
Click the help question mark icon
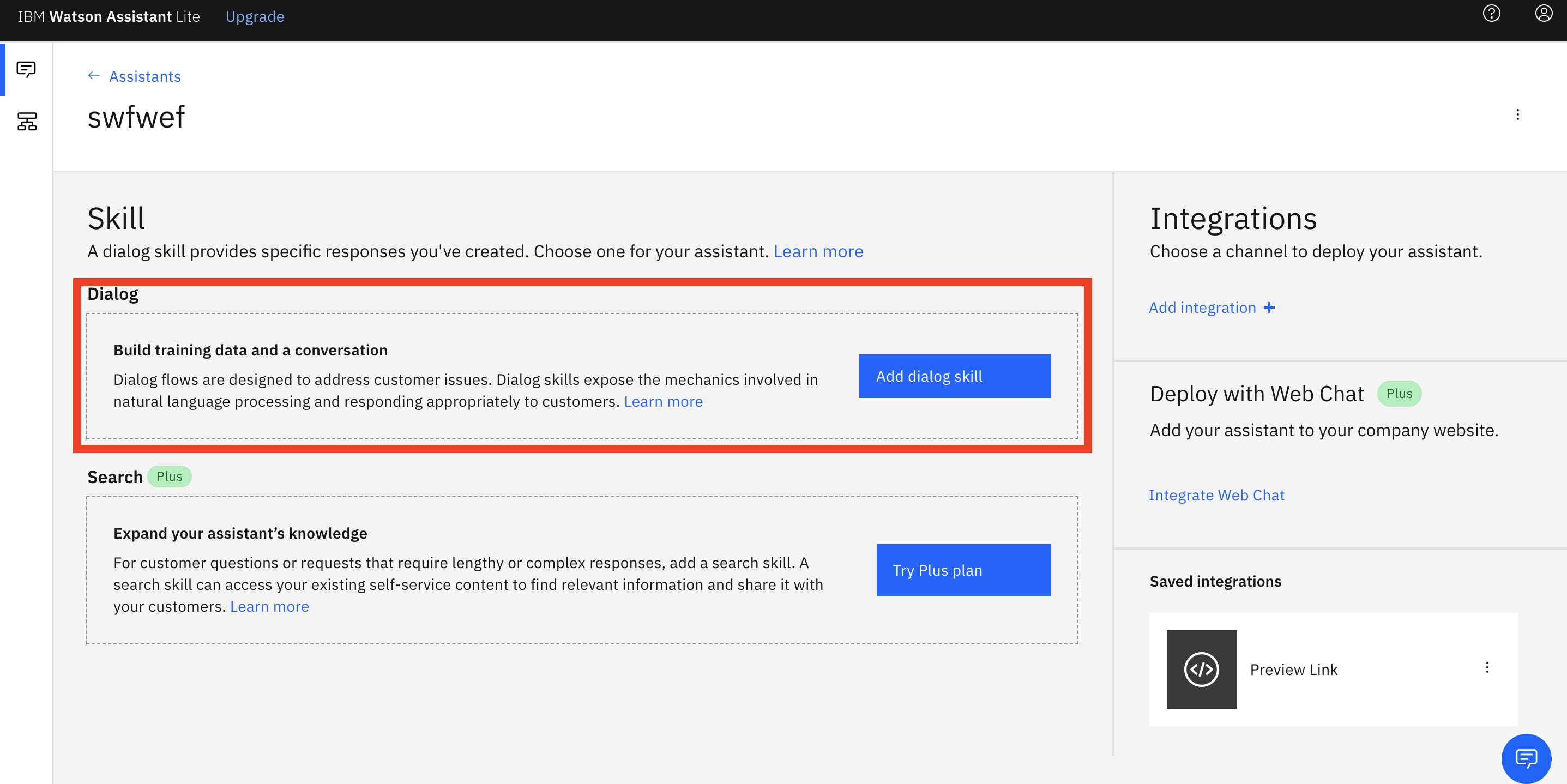click(1491, 14)
